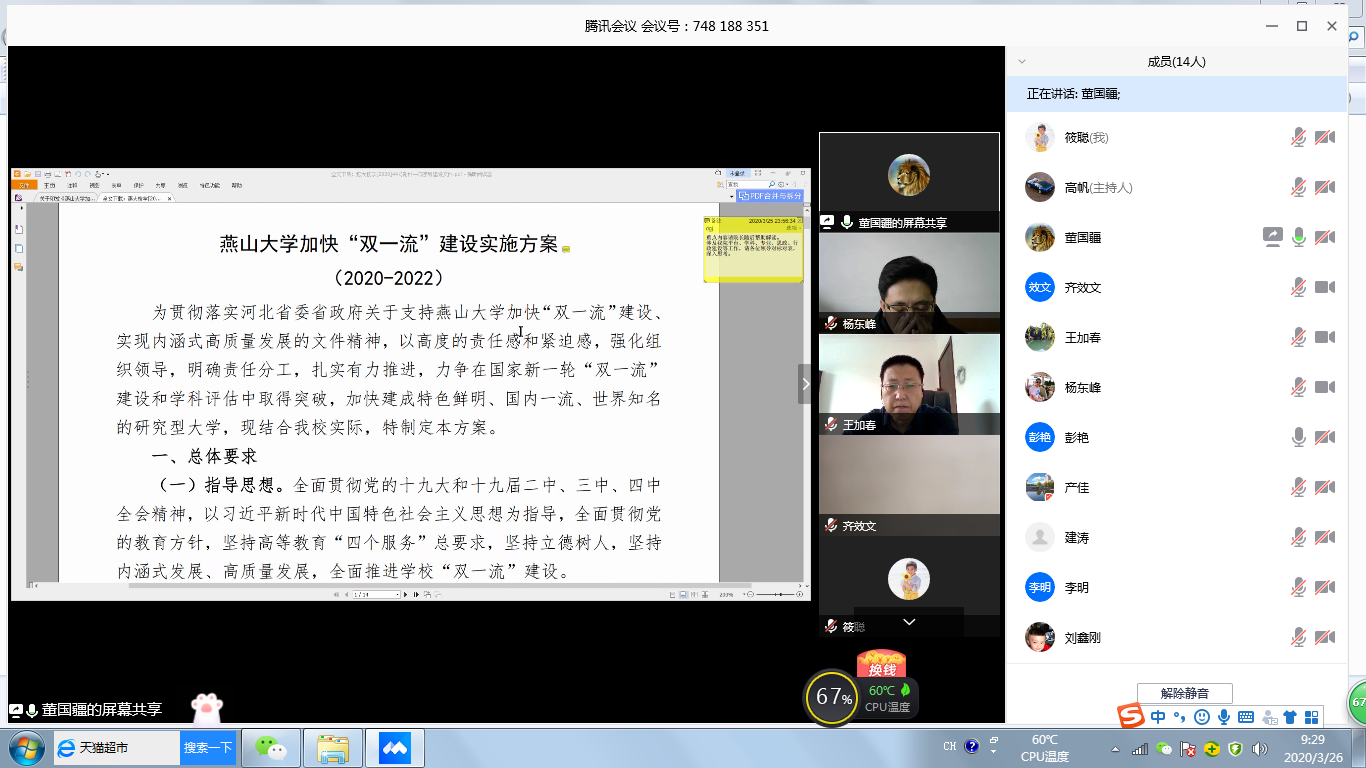Show hidden system tray icons arrow
This screenshot has height=768, width=1366.
click(1115, 748)
